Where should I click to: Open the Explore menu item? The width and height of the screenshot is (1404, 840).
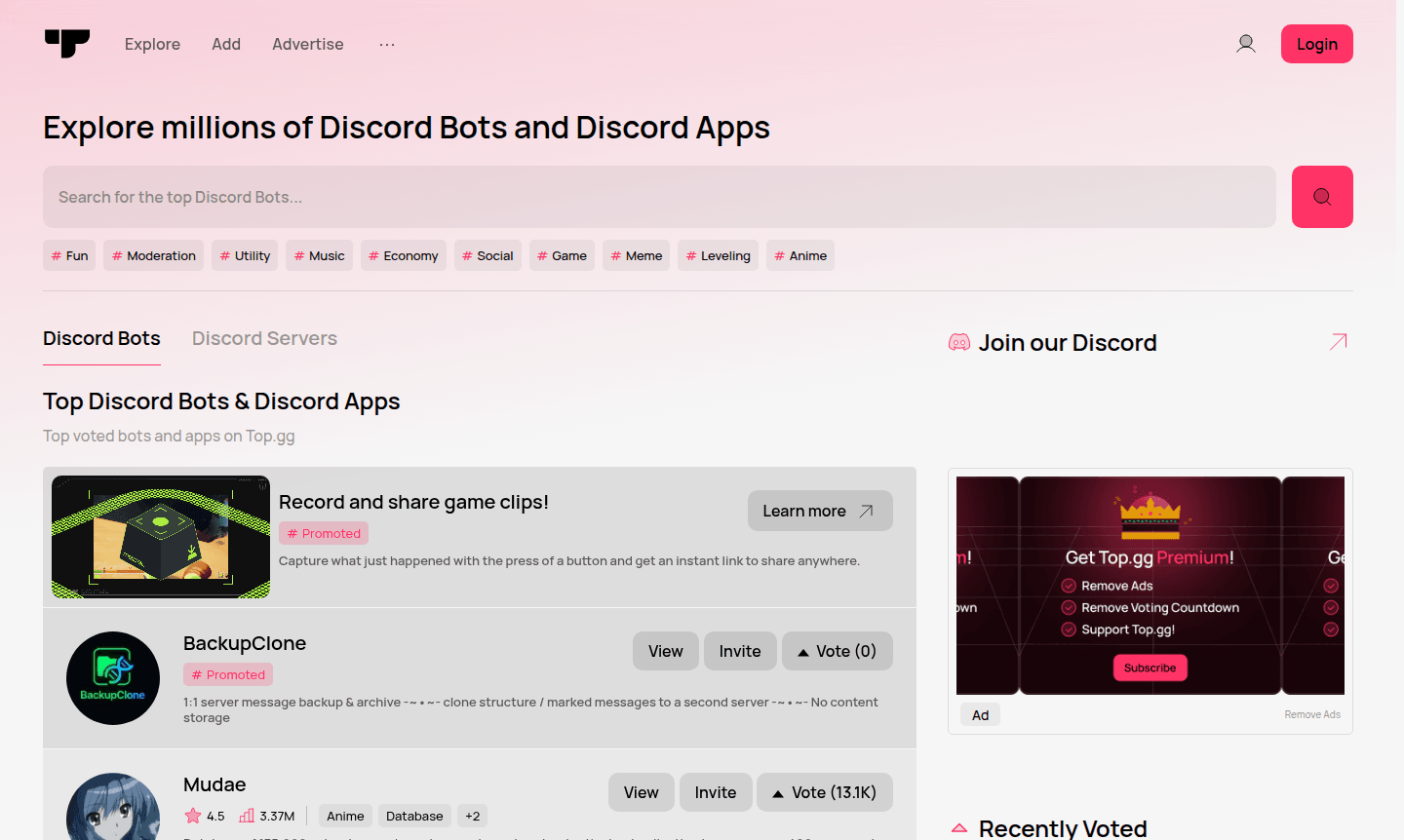point(152,45)
